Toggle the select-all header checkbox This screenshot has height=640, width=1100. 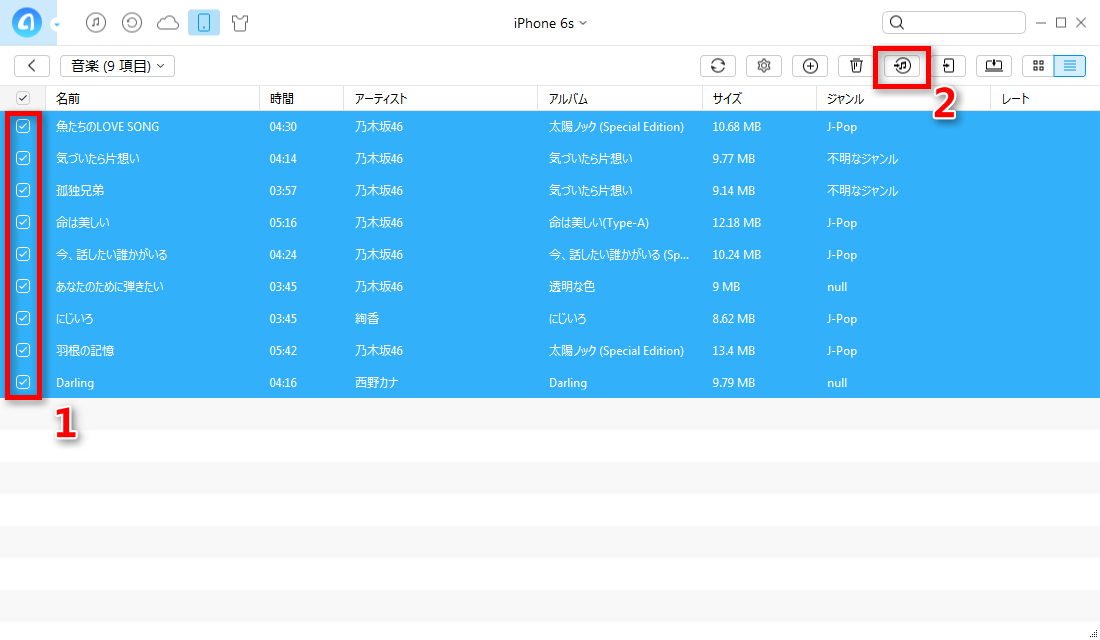[x=23, y=98]
